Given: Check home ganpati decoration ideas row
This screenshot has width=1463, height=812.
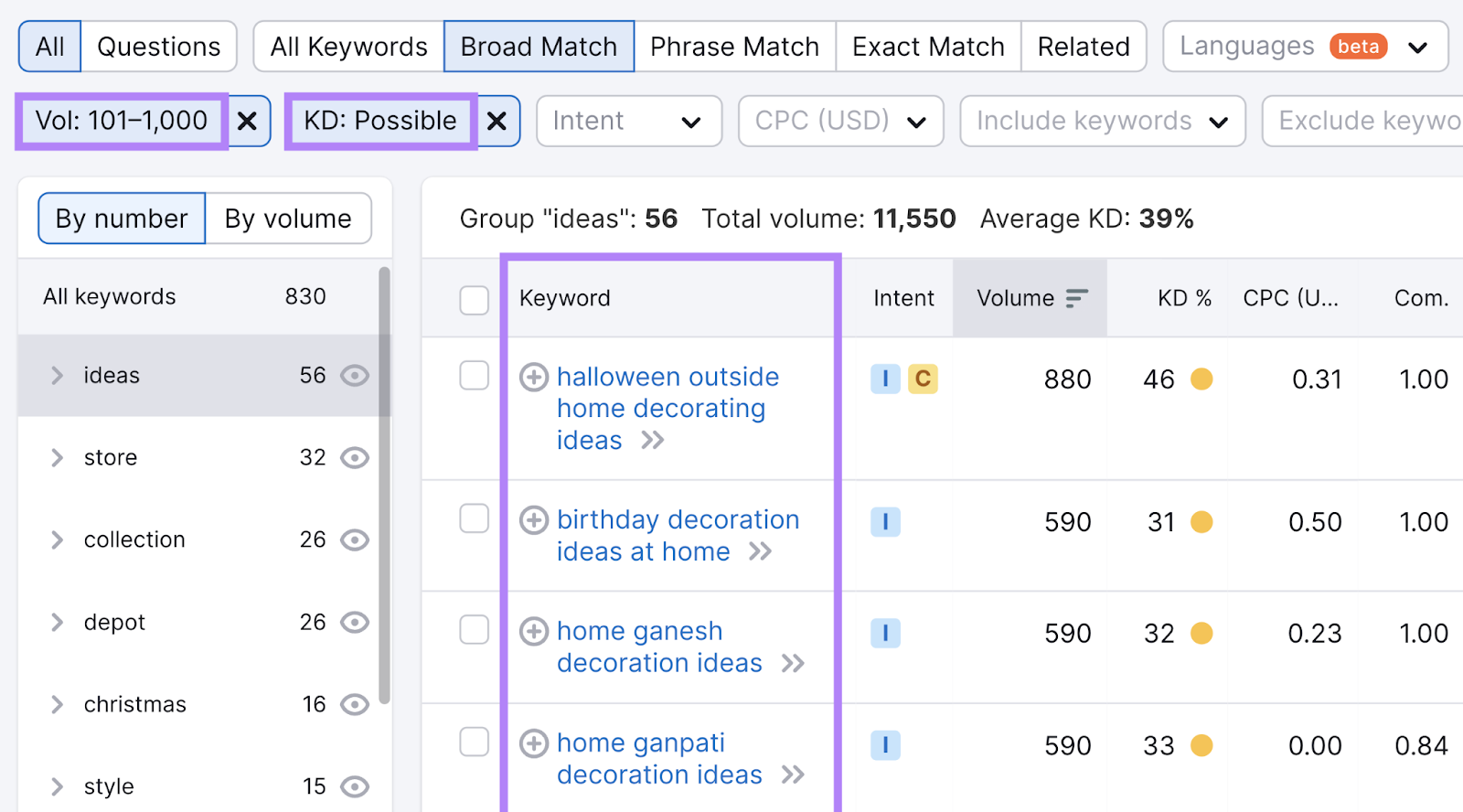Looking at the screenshot, I should click(x=475, y=742).
